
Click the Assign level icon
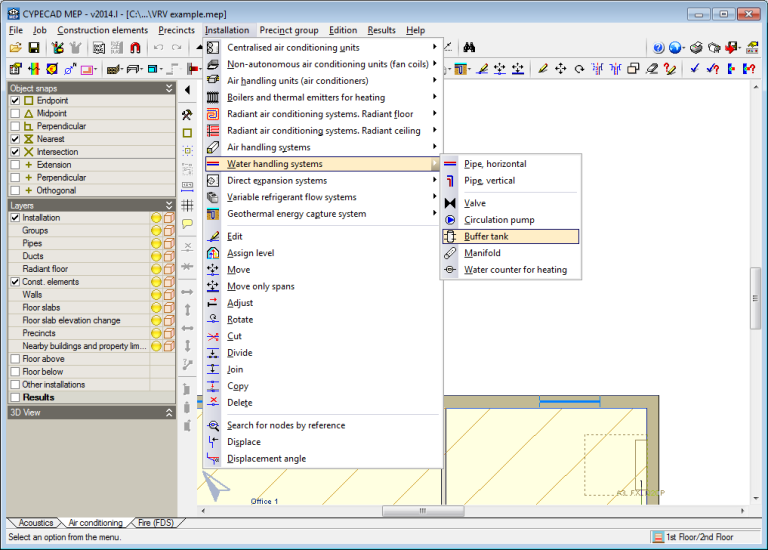[x=213, y=253]
